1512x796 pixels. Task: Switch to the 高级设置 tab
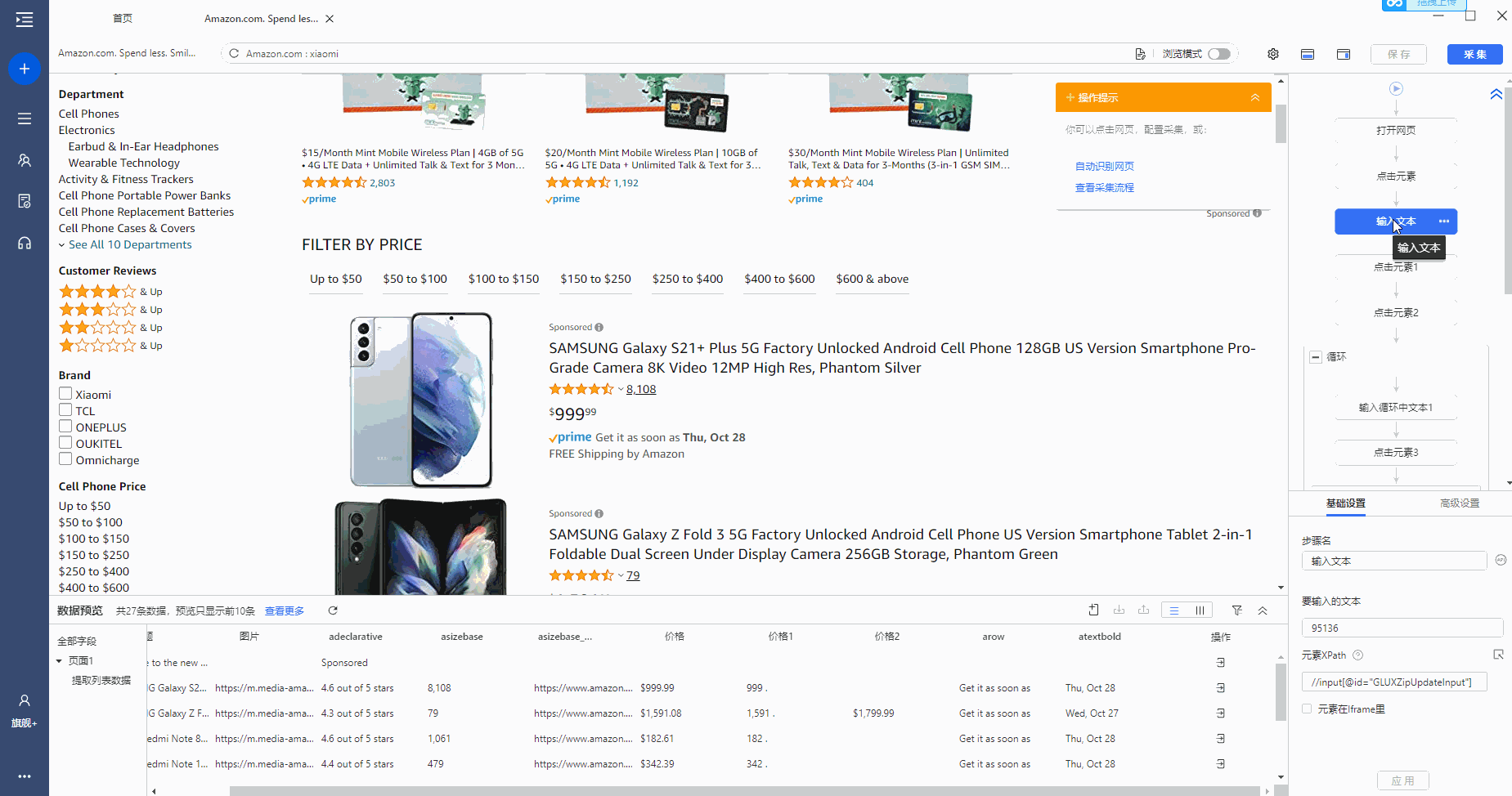pos(1460,503)
